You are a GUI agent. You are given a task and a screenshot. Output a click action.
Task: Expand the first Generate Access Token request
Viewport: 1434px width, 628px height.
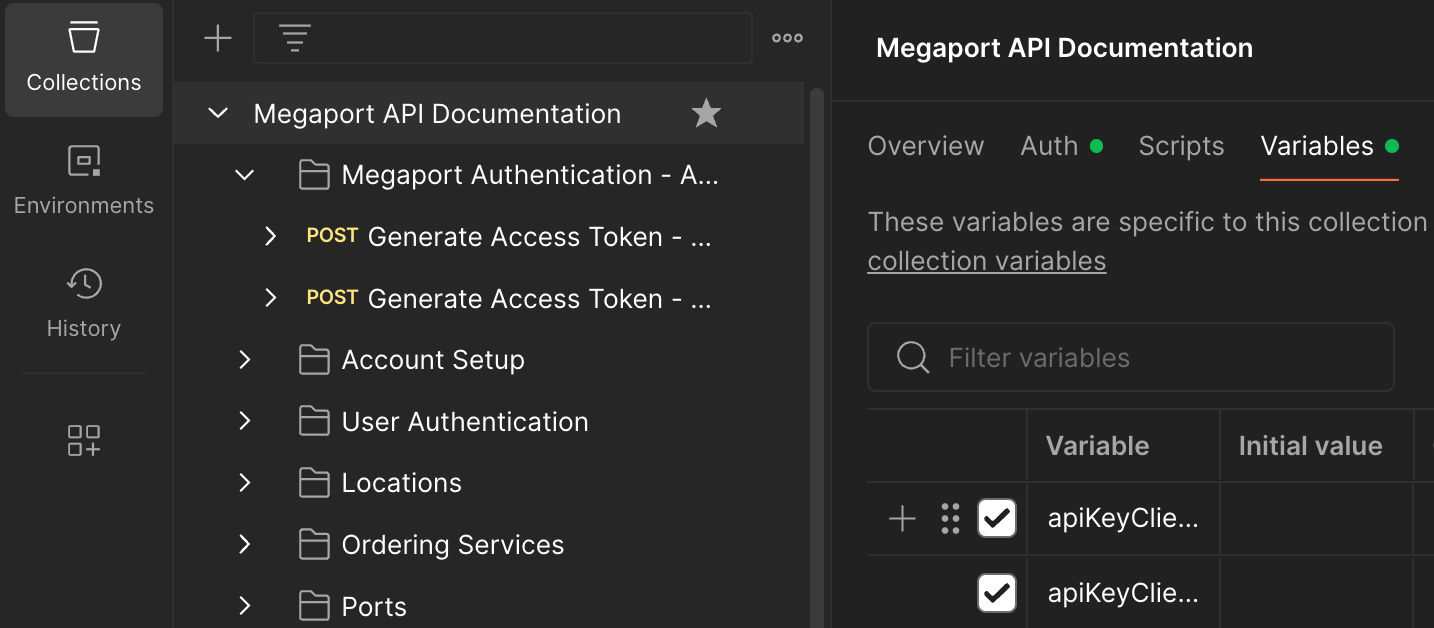pyautogui.click(x=270, y=237)
